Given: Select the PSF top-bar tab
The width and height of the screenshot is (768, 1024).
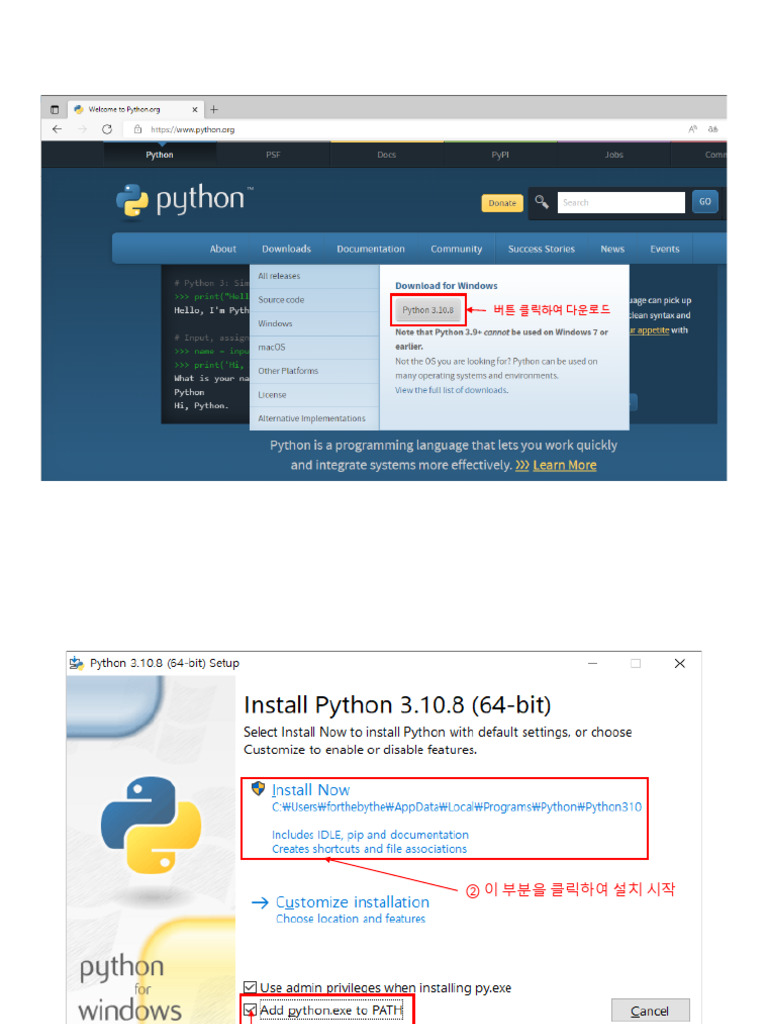Looking at the screenshot, I should [x=273, y=155].
